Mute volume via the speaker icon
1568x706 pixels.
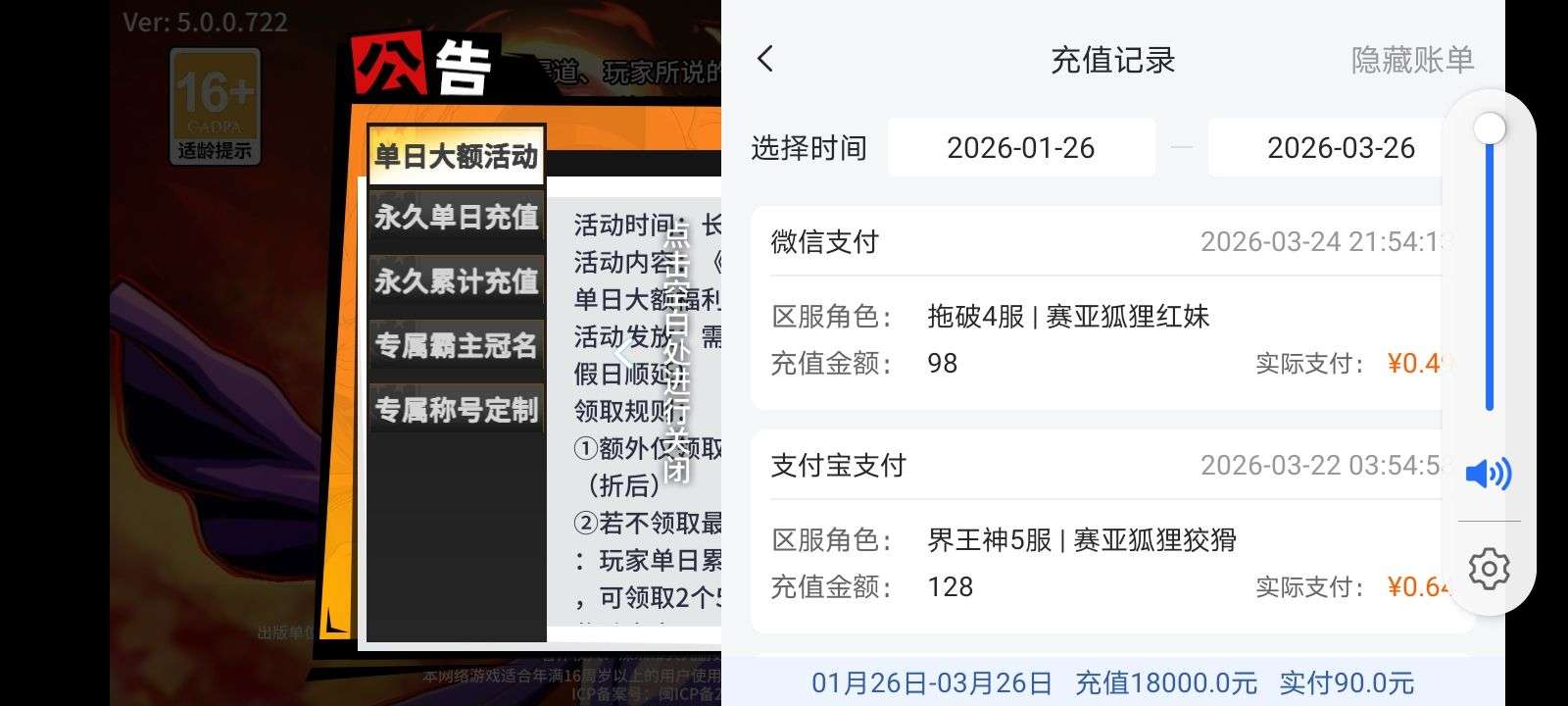point(1488,474)
